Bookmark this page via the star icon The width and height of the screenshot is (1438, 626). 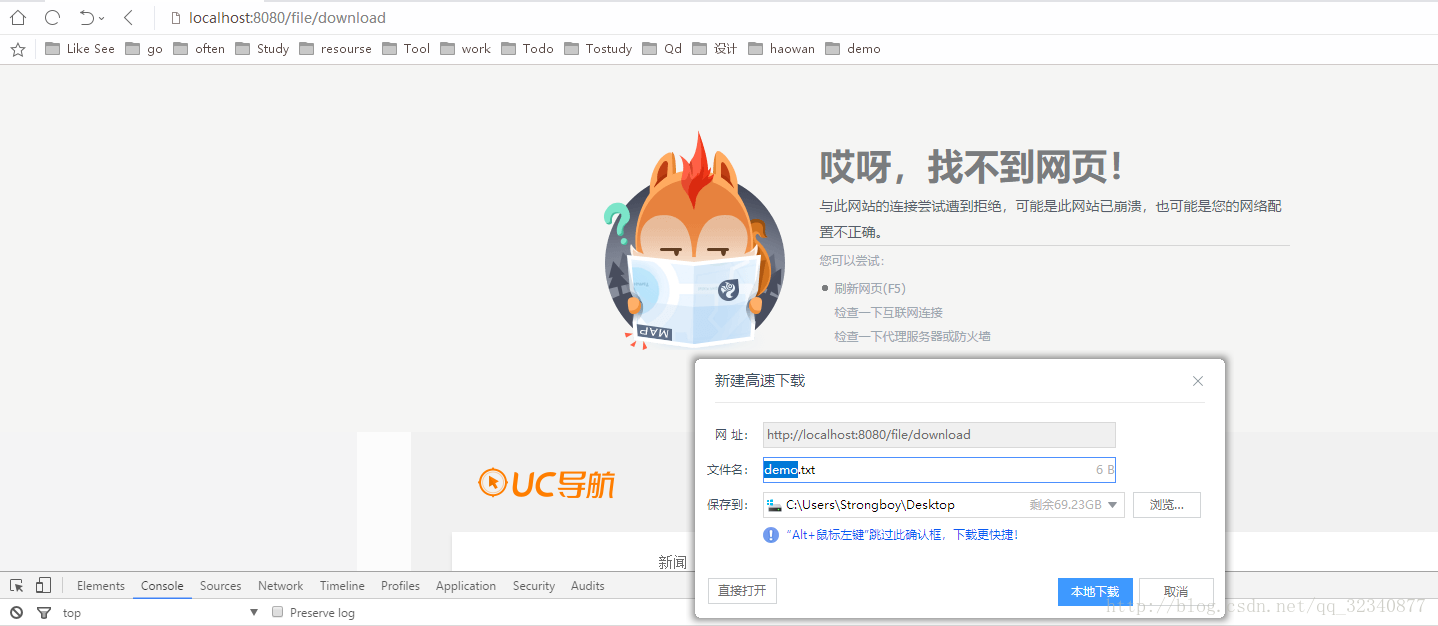17,48
